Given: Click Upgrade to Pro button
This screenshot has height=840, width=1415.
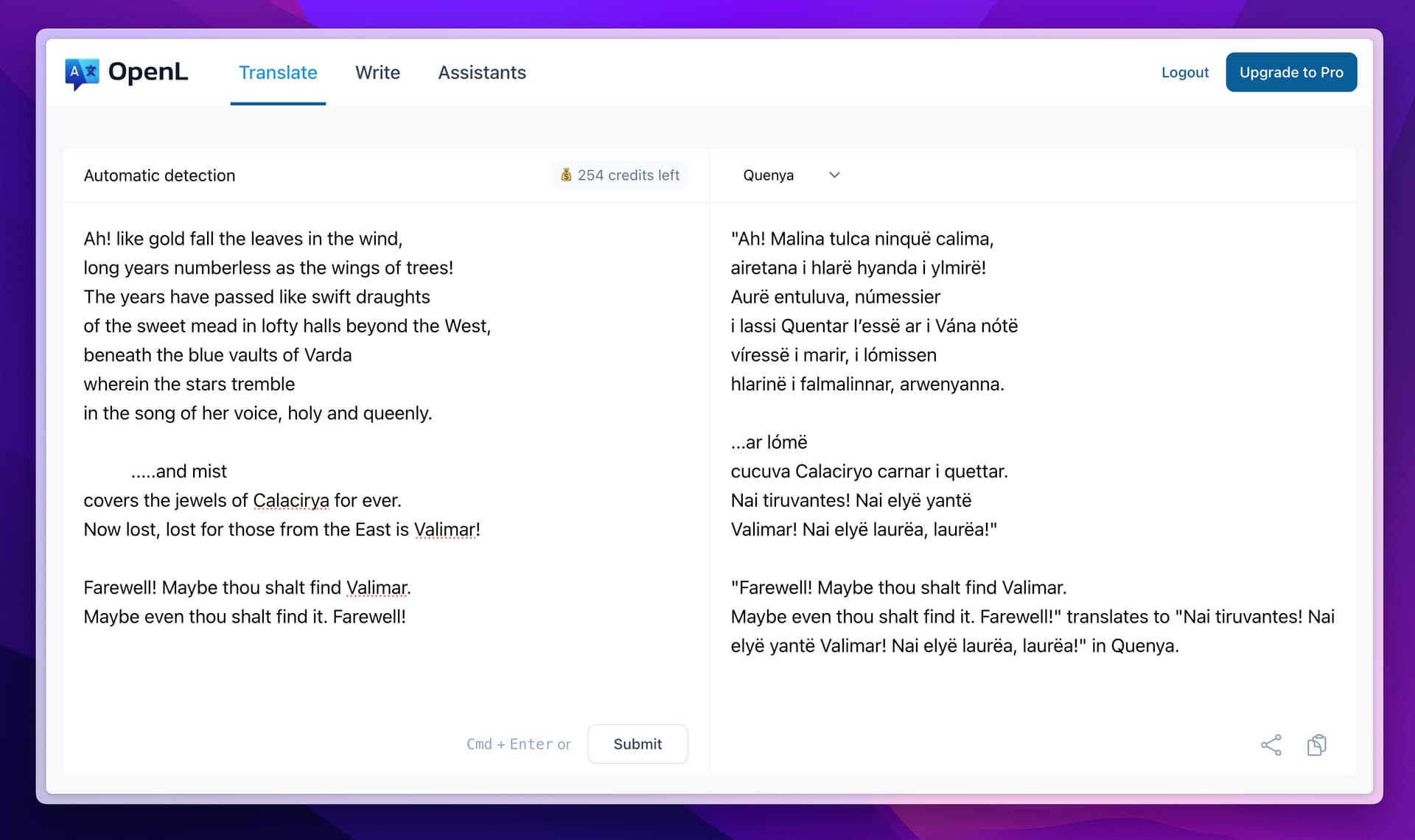Looking at the screenshot, I should pos(1291,72).
